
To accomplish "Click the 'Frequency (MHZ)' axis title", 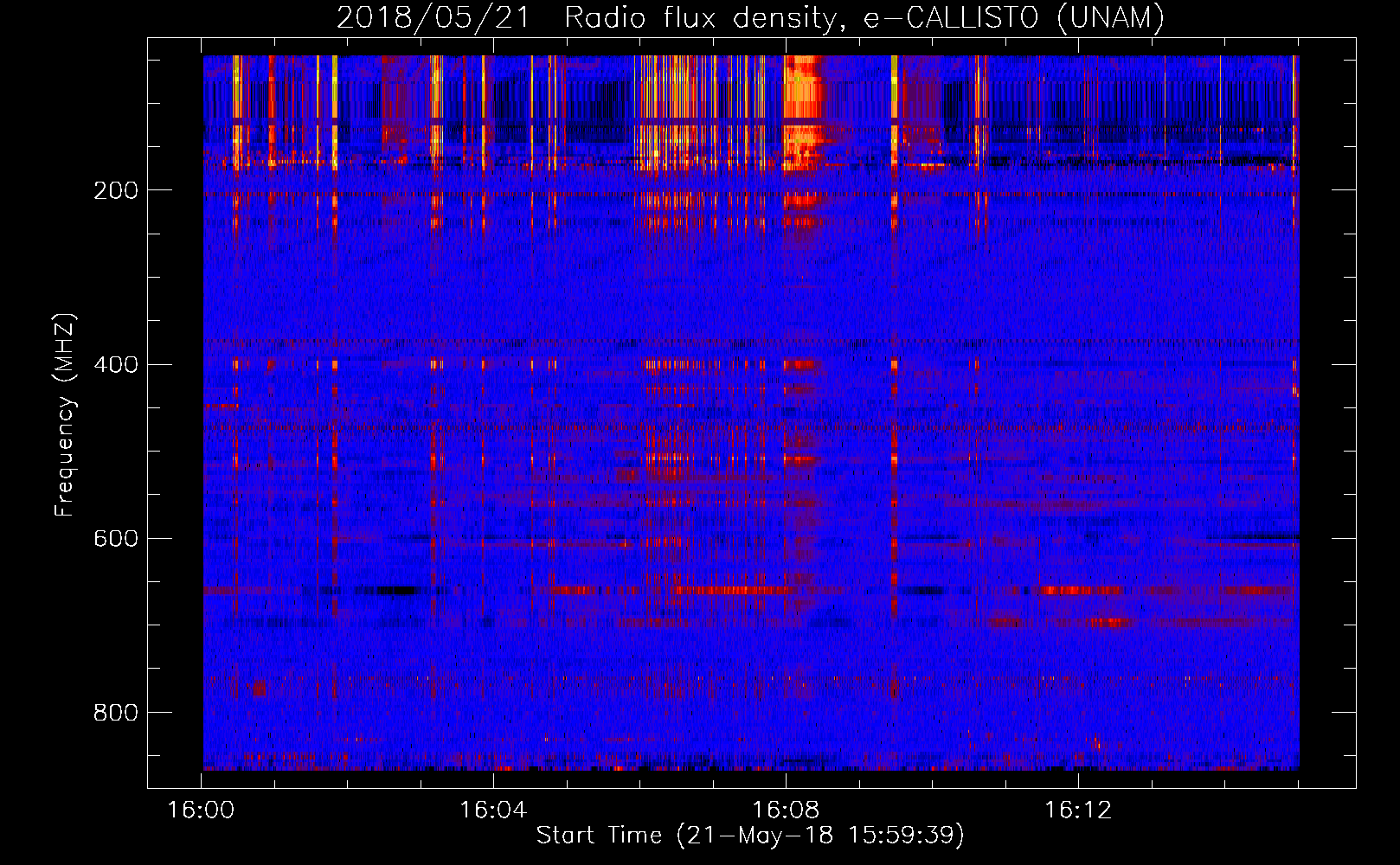I will tap(65, 415).
